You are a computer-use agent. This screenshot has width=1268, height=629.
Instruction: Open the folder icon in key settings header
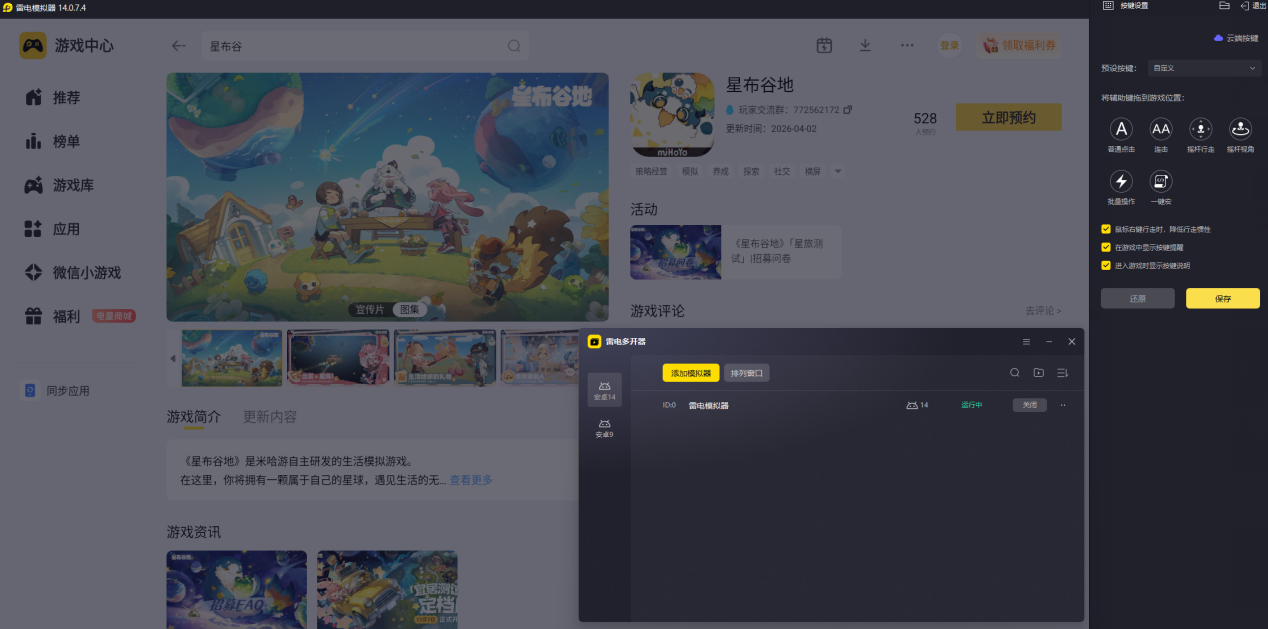pyautogui.click(x=1224, y=6)
